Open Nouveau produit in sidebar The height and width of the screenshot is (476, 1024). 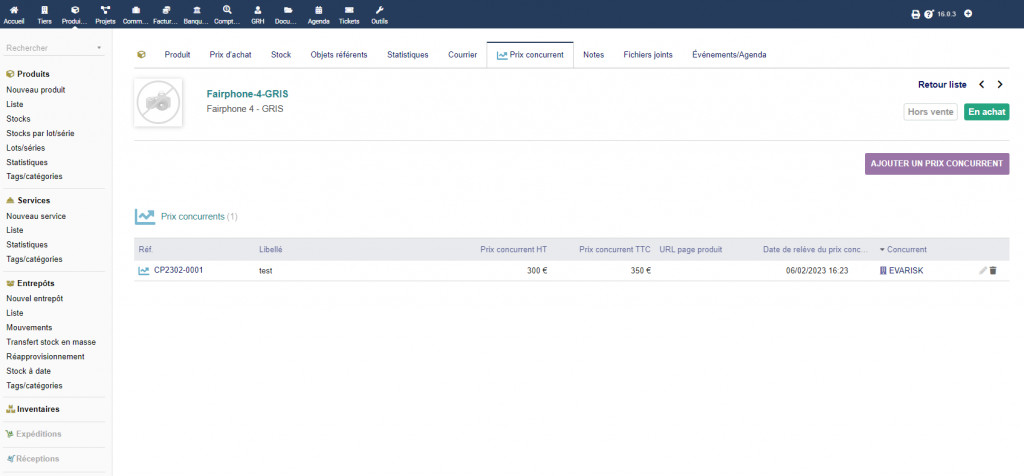click(x=36, y=90)
